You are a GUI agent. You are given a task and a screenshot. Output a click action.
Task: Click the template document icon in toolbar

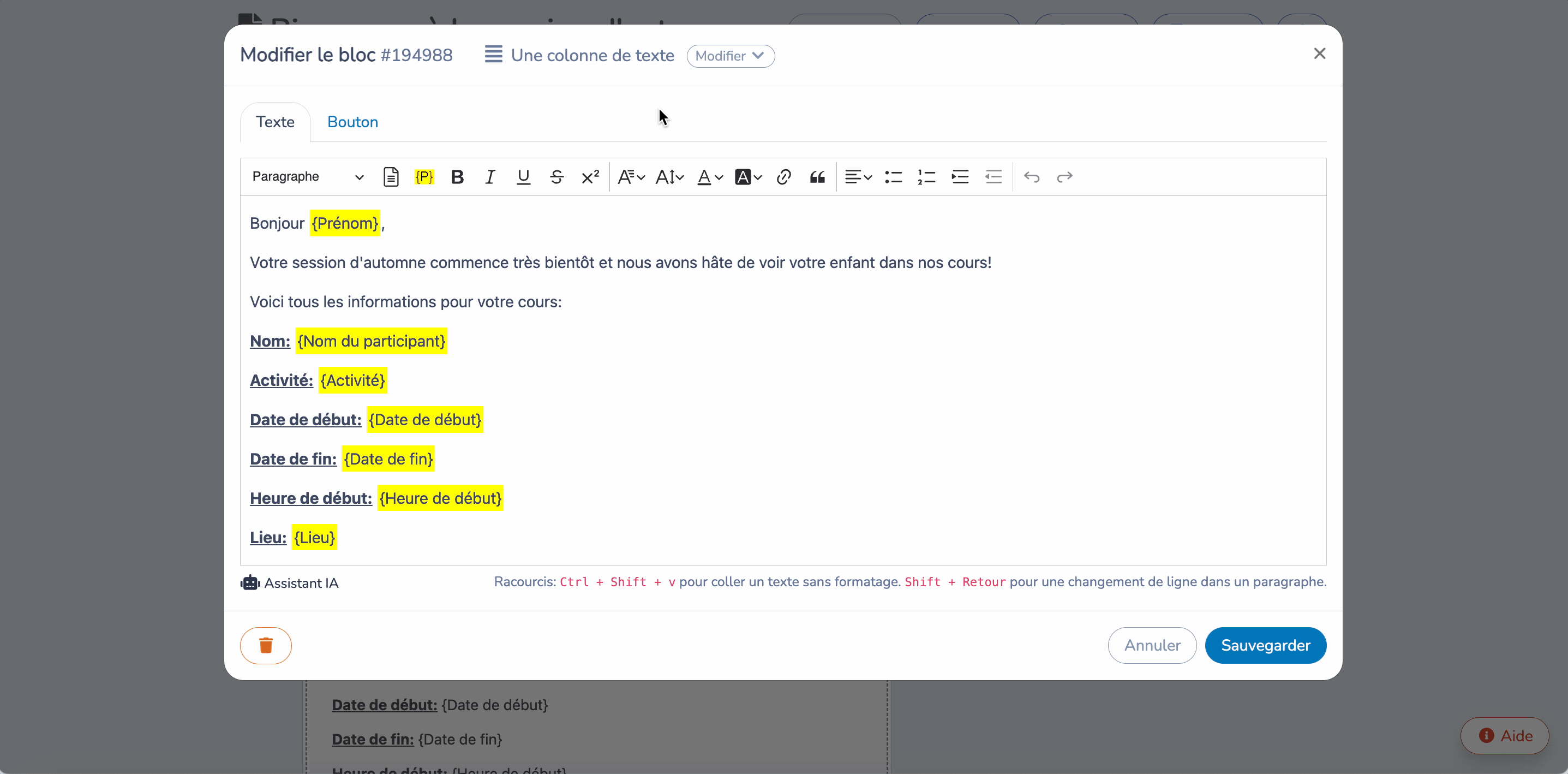(x=391, y=177)
